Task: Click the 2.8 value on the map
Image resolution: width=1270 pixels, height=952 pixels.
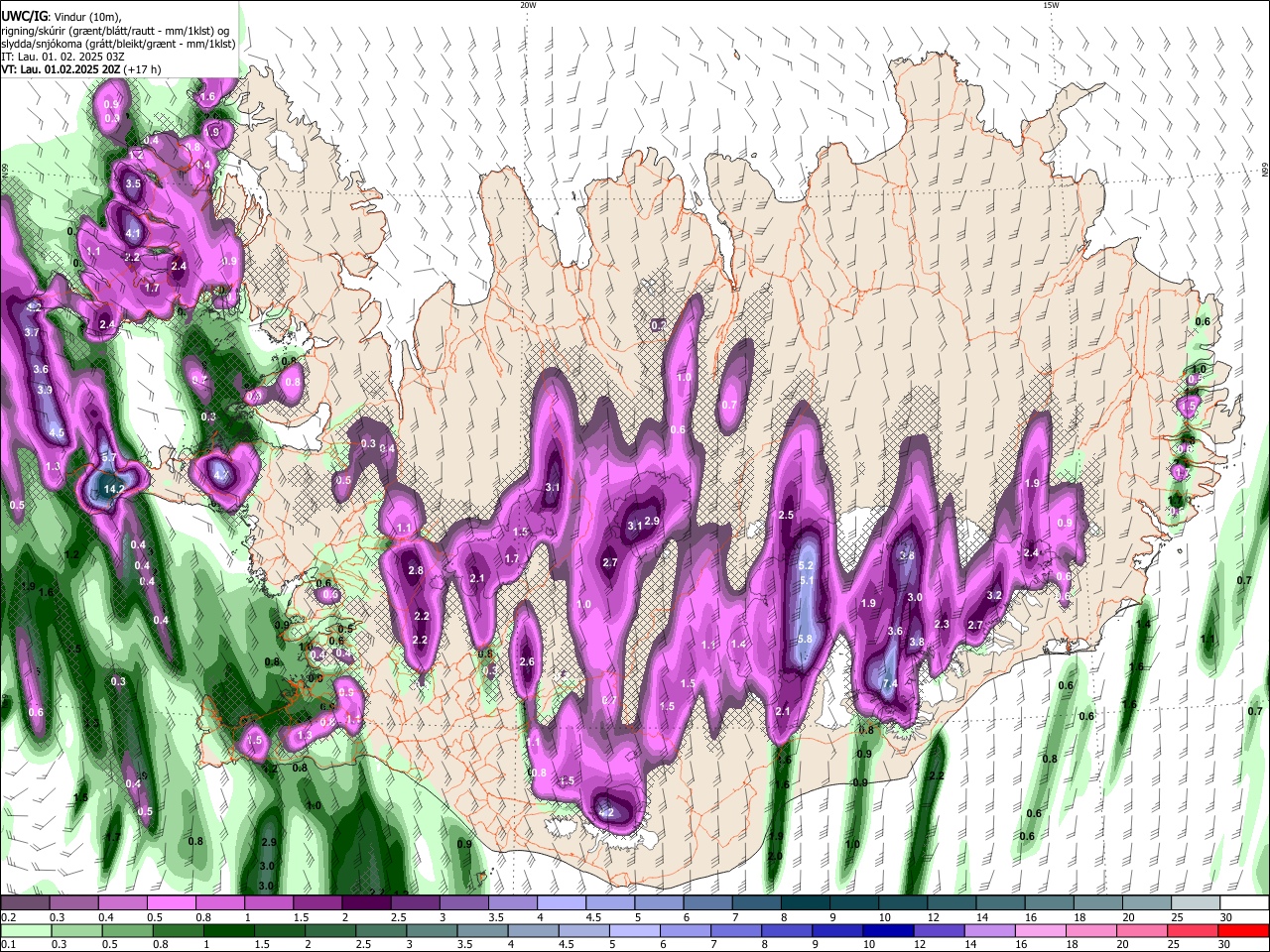Action: point(416,571)
